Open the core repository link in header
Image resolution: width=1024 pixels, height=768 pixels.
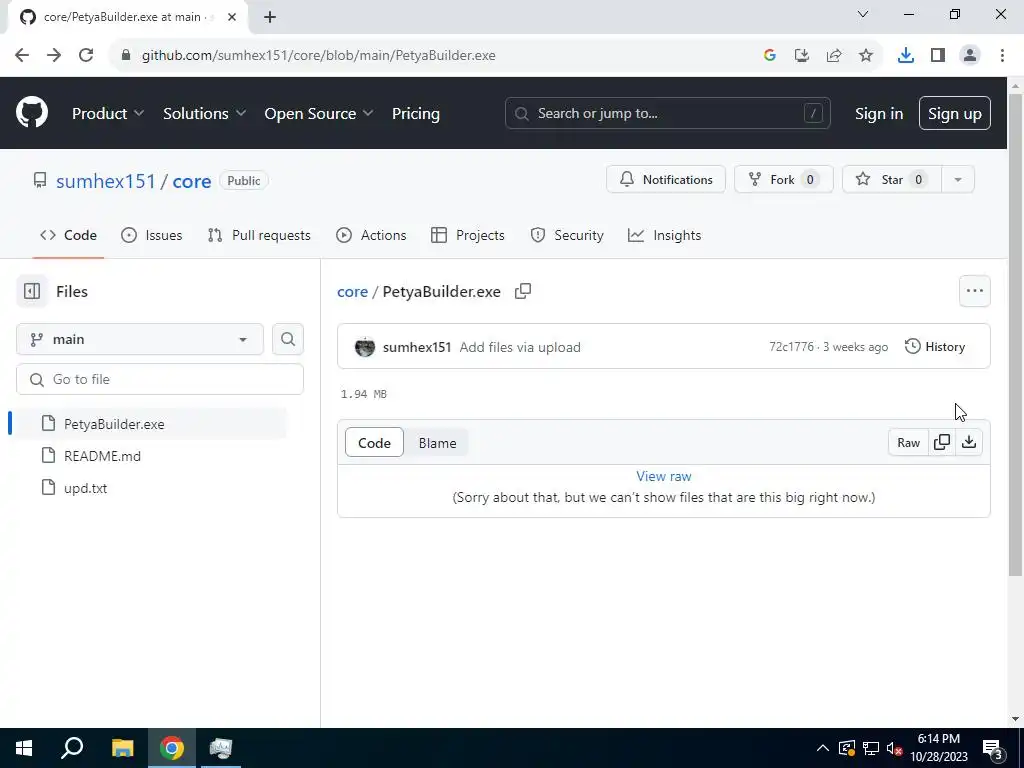tap(192, 181)
